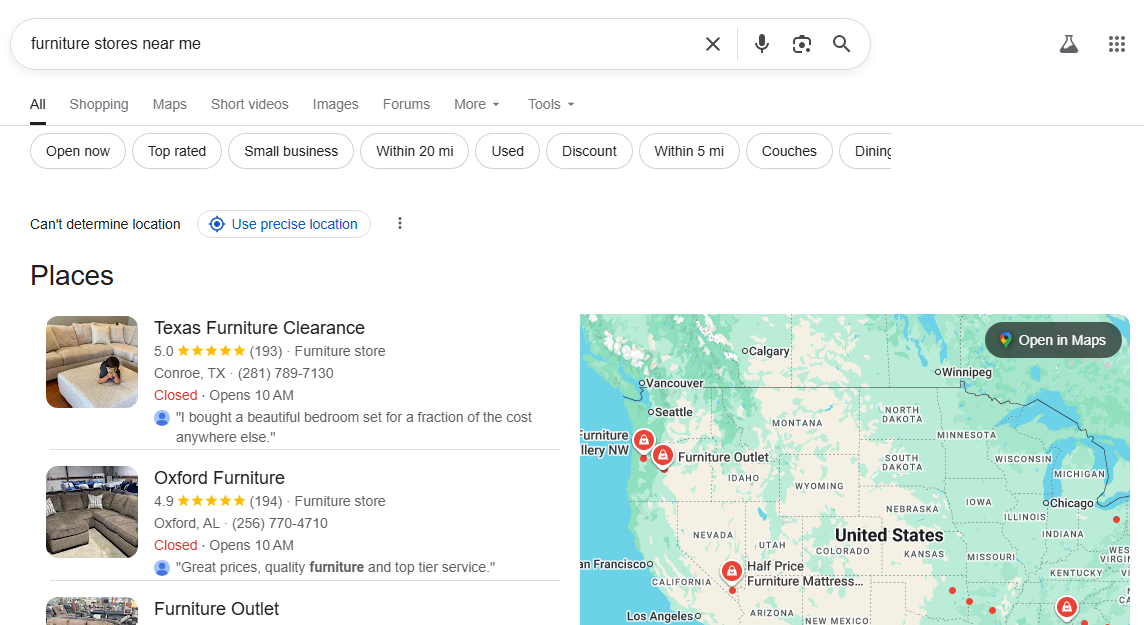Open Search Labs flask icon
Screen dimensions: 1144x625
pos(1068,44)
